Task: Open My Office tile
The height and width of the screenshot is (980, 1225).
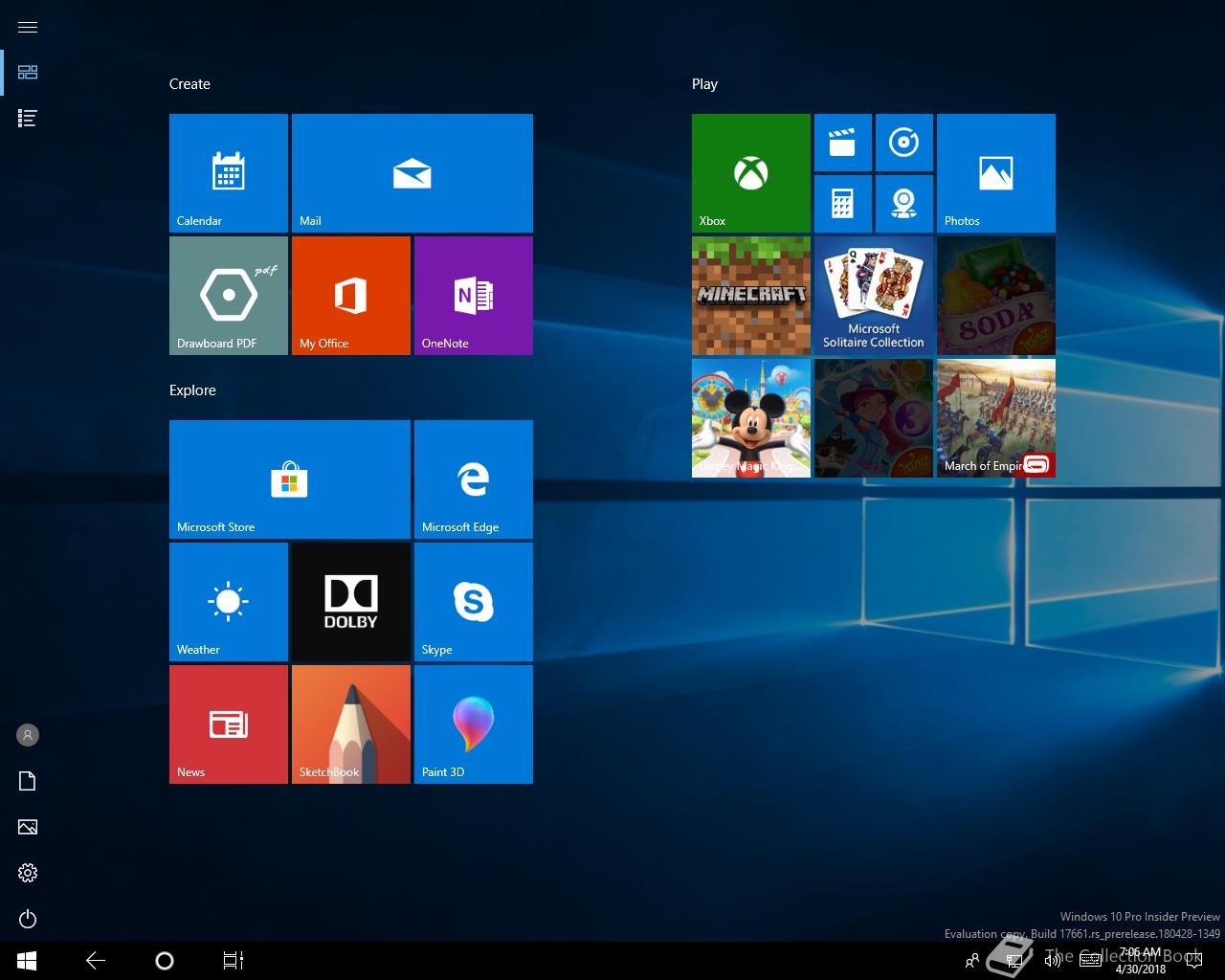Action: 351,296
